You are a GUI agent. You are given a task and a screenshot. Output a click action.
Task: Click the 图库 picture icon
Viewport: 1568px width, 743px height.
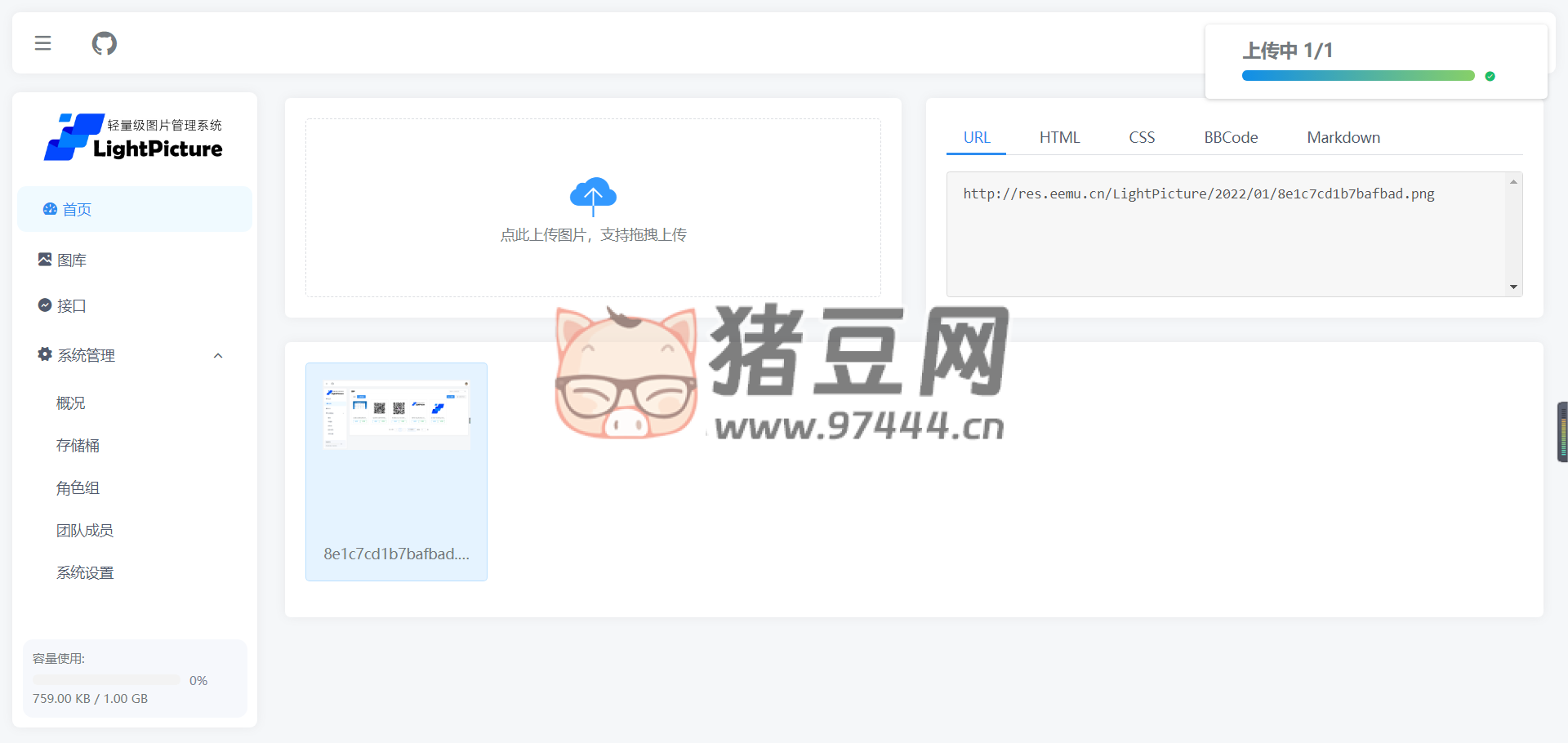(45, 260)
